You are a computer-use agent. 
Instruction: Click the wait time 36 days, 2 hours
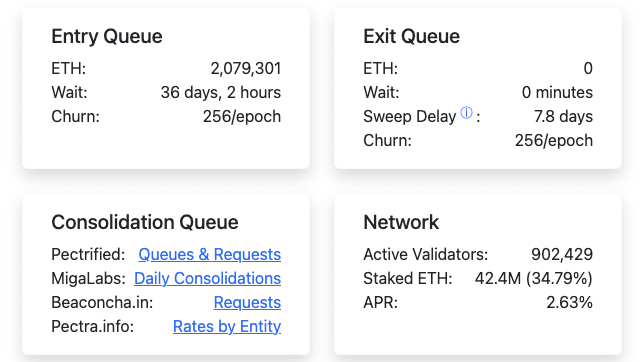[x=221, y=93]
